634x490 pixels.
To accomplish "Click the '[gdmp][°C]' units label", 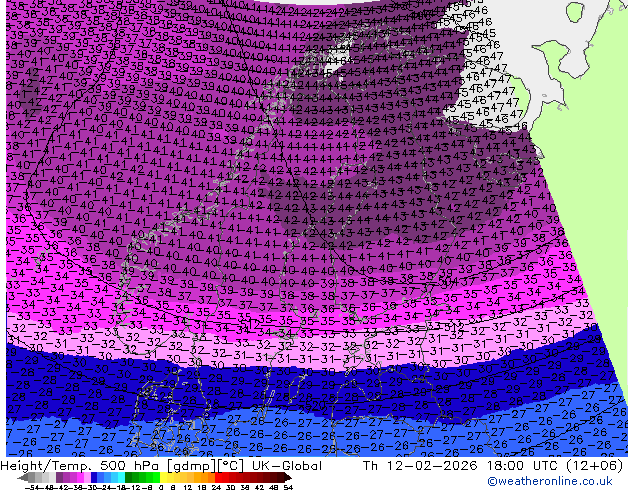I will tap(205, 466).
